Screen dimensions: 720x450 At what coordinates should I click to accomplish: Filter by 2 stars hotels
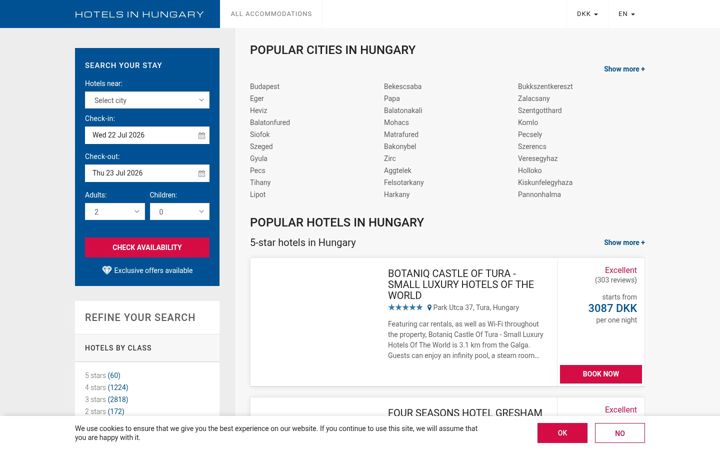pos(105,411)
